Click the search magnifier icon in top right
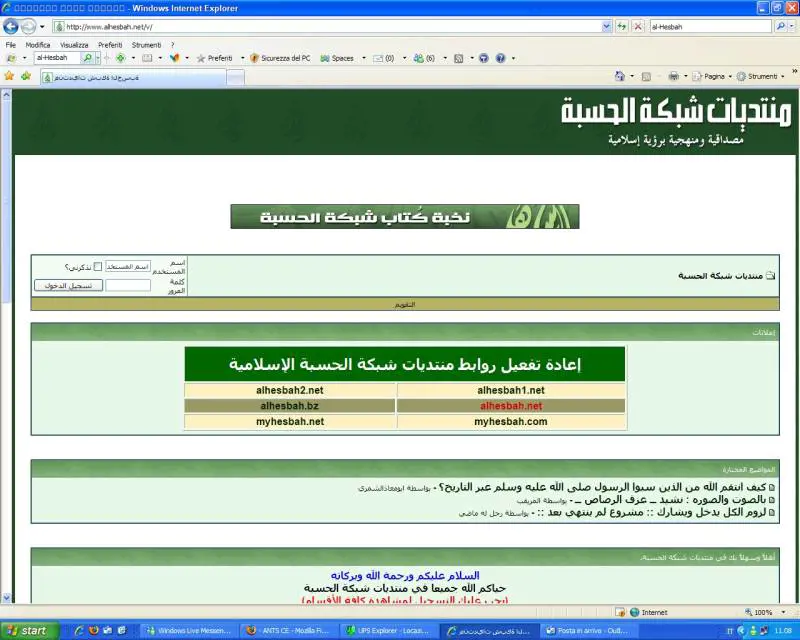Image resolution: width=800 pixels, height=640 pixels. click(x=780, y=26)
